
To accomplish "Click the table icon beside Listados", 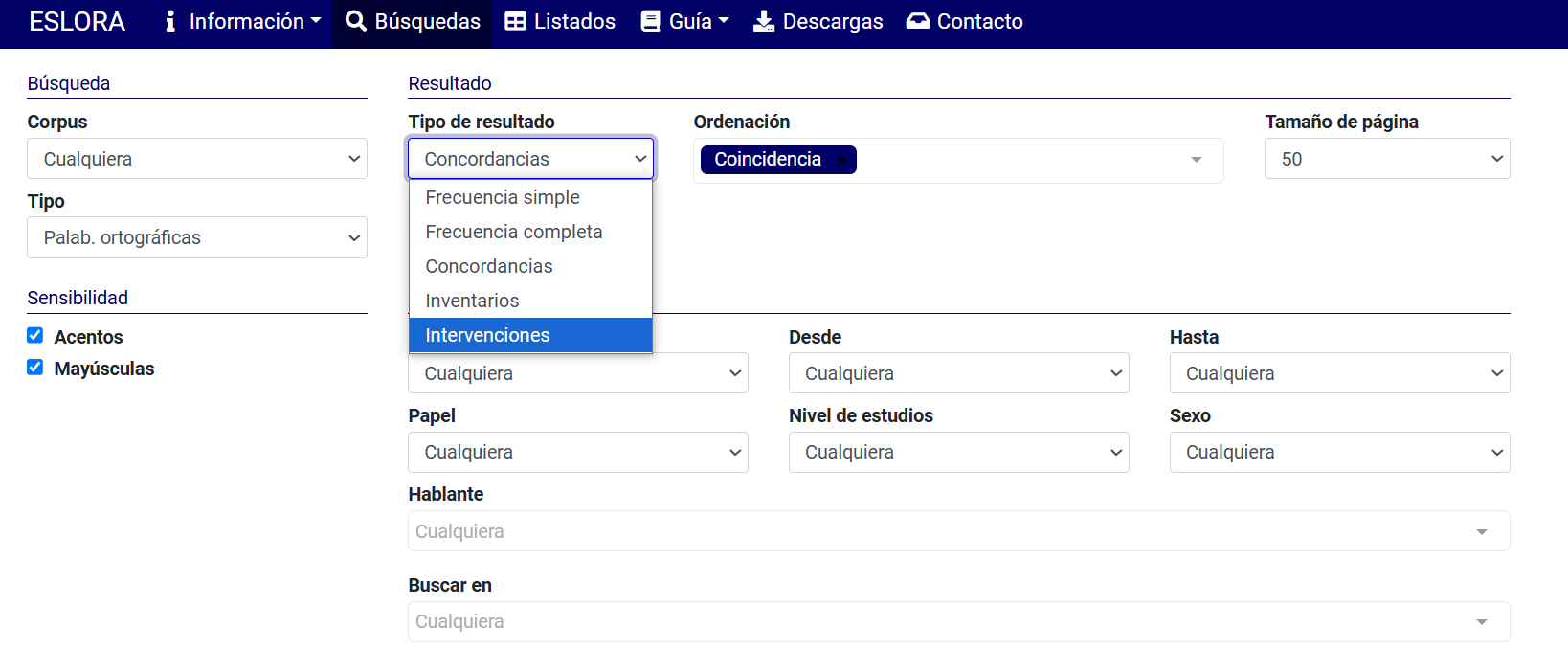I will pos(515,21).
